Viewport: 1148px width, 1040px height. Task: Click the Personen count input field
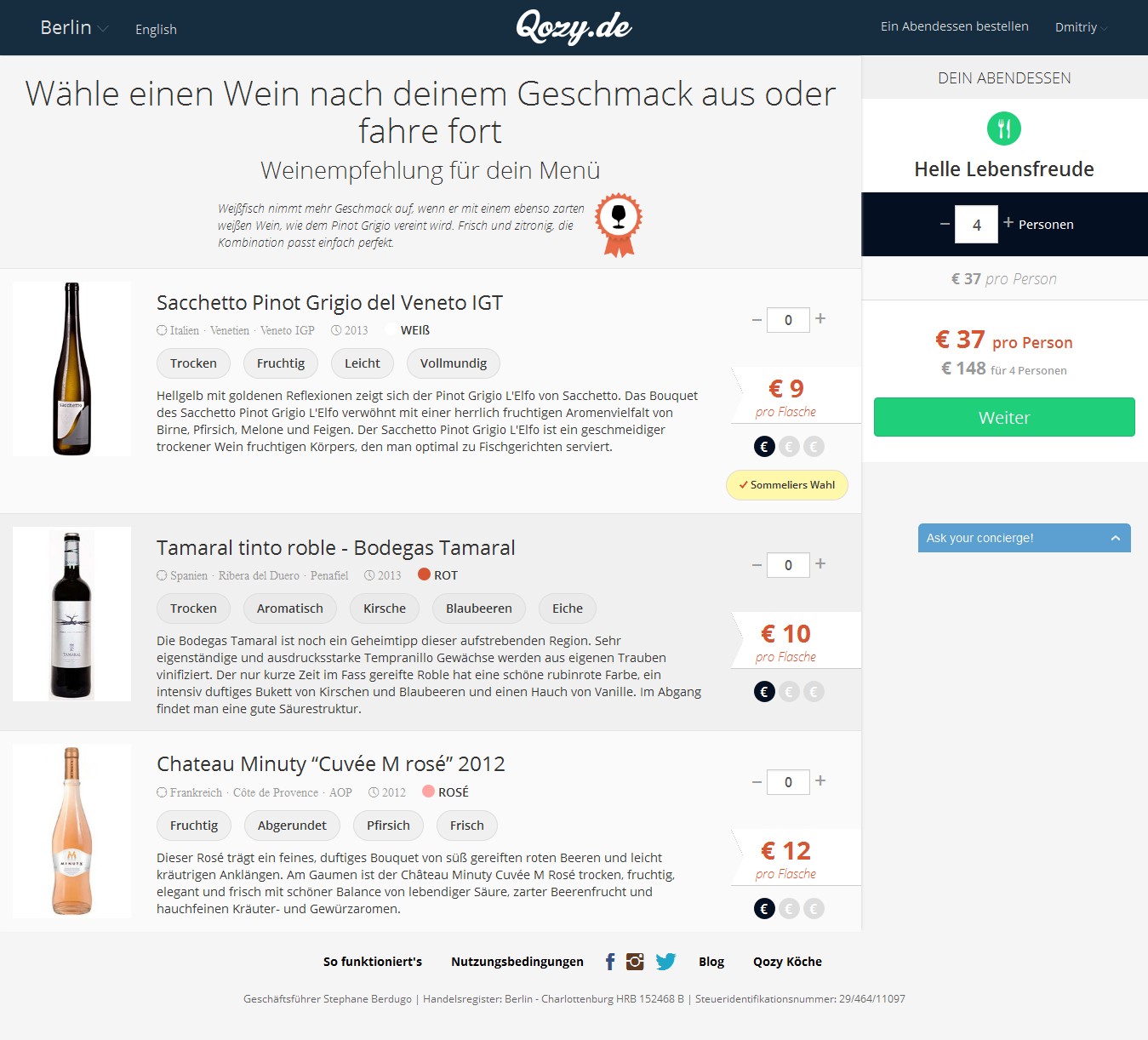[976, 225]
